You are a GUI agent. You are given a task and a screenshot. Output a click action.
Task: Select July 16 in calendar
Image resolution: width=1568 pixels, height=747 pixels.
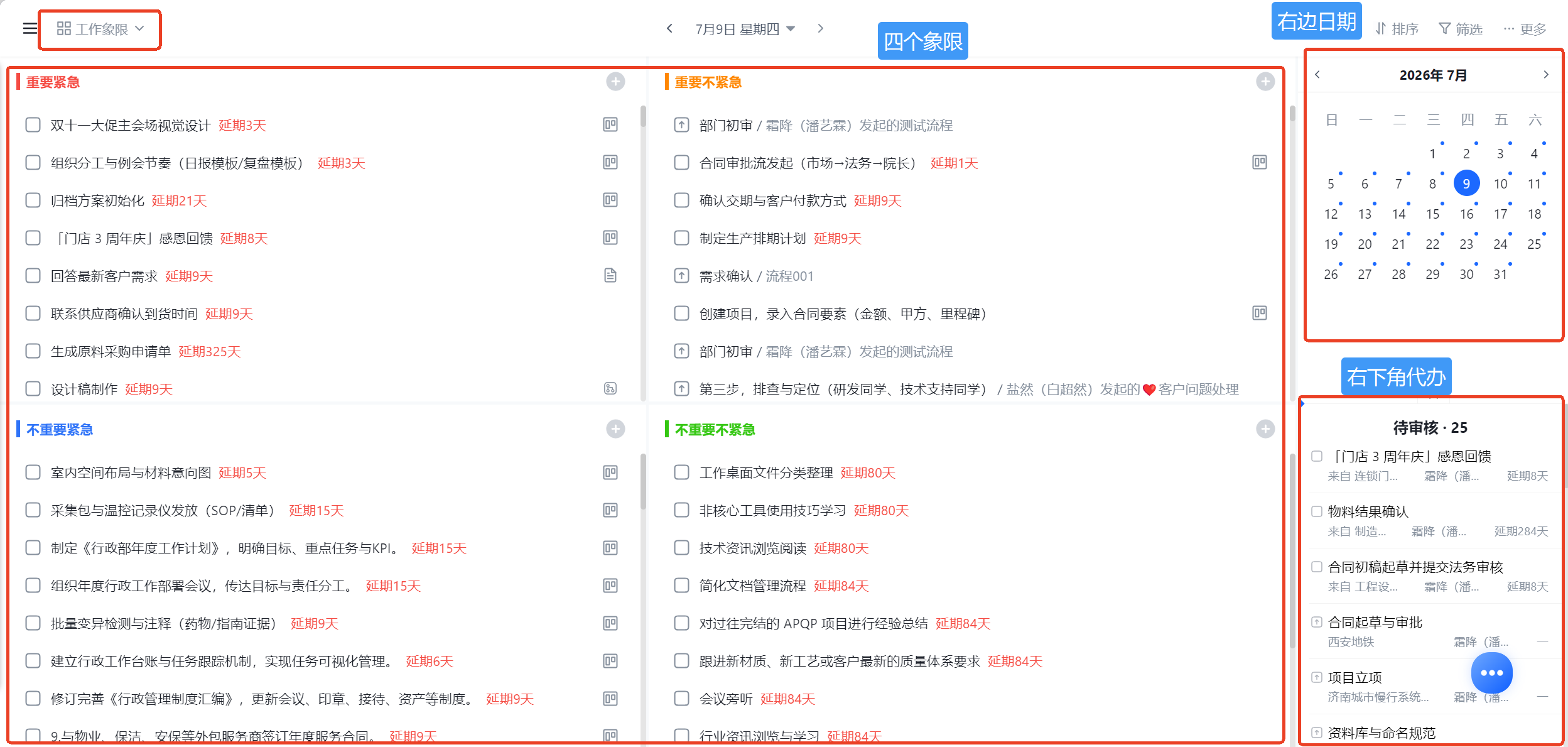[1466, 214]
